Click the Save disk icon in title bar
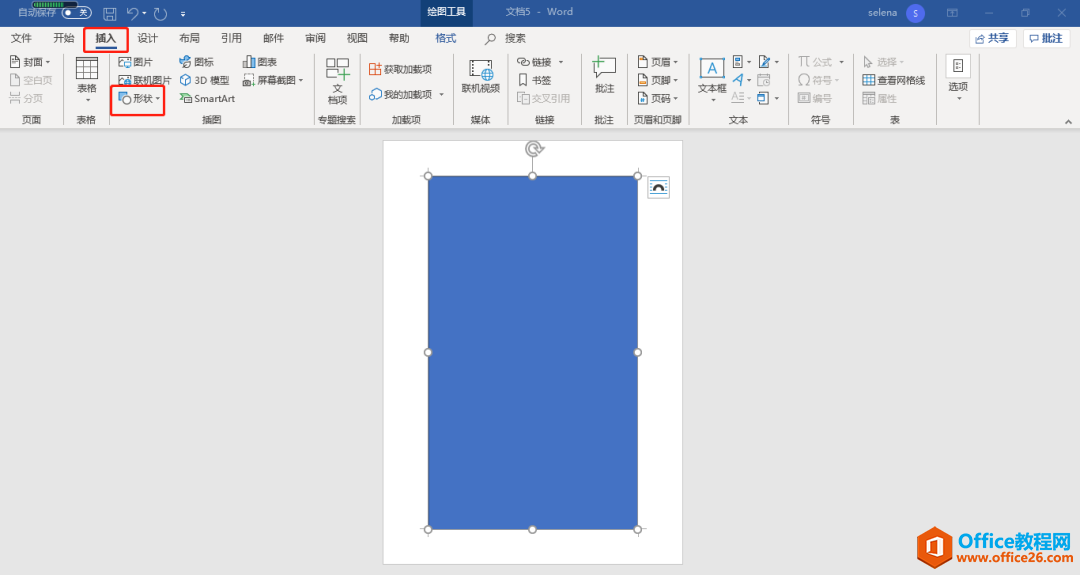Viewport: 1080px width, 575px height. coord(110,13)
